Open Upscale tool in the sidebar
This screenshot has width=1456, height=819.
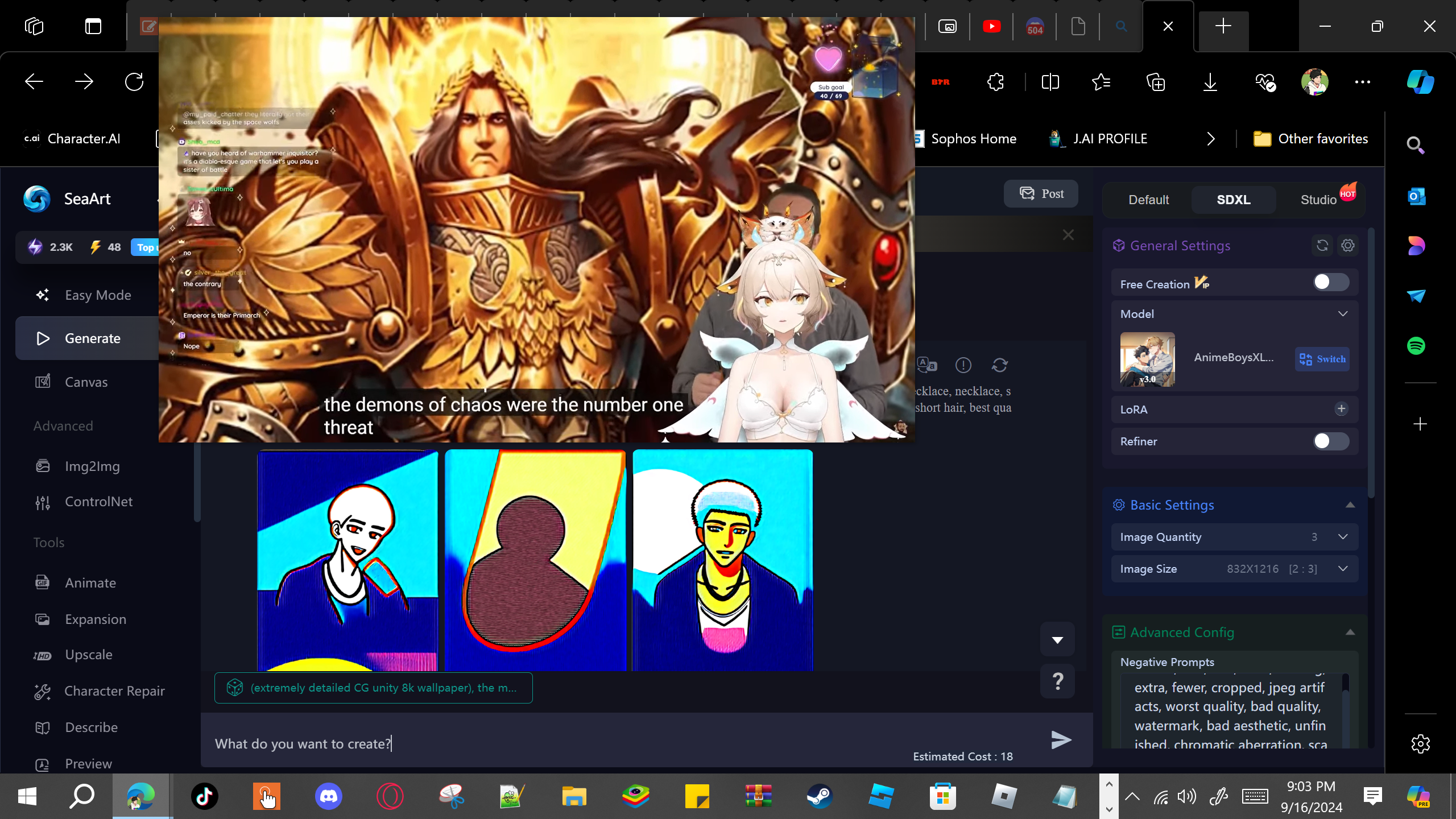coord(87,655)
